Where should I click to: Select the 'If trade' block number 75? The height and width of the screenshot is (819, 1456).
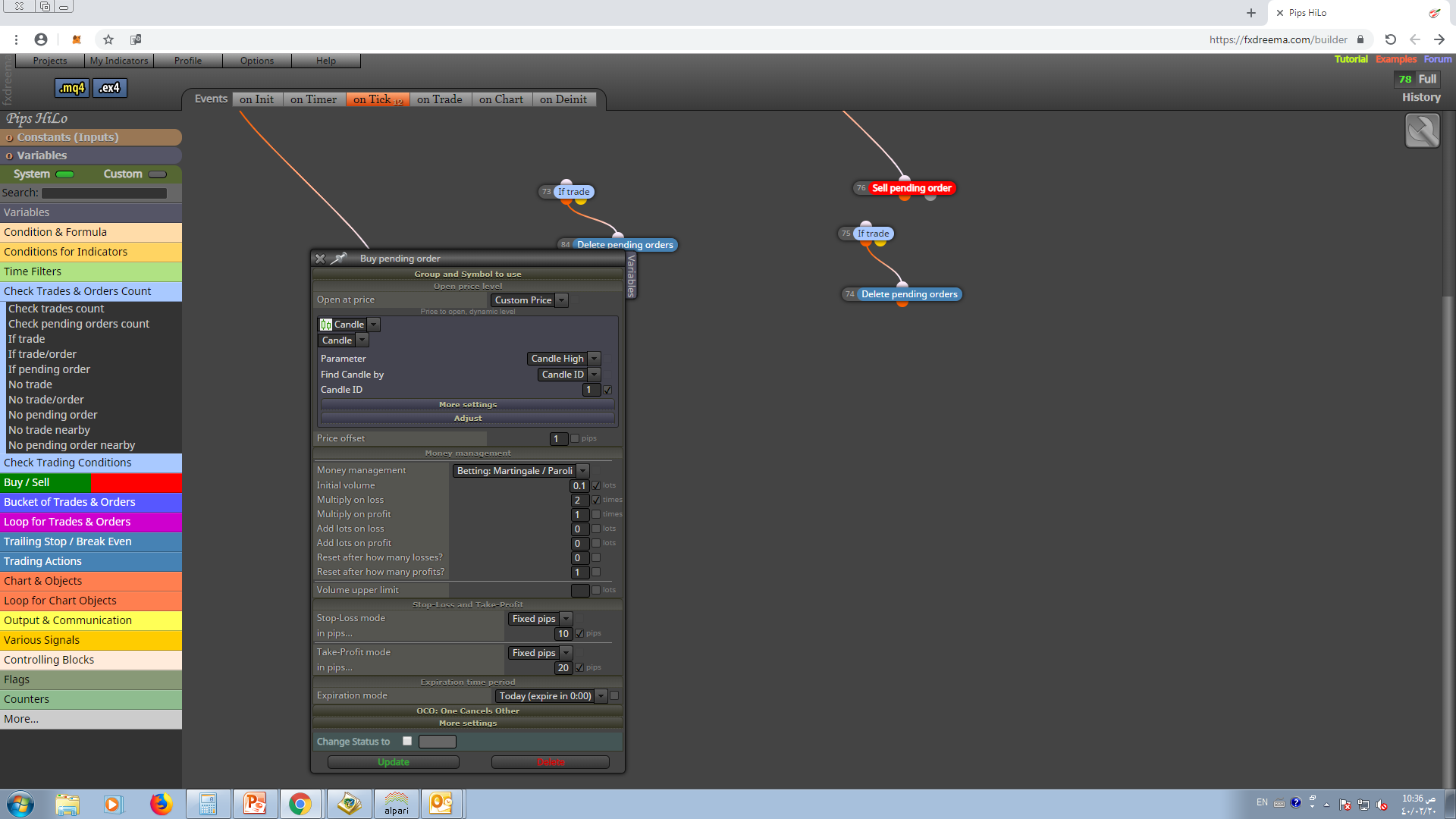click(873, 234)
